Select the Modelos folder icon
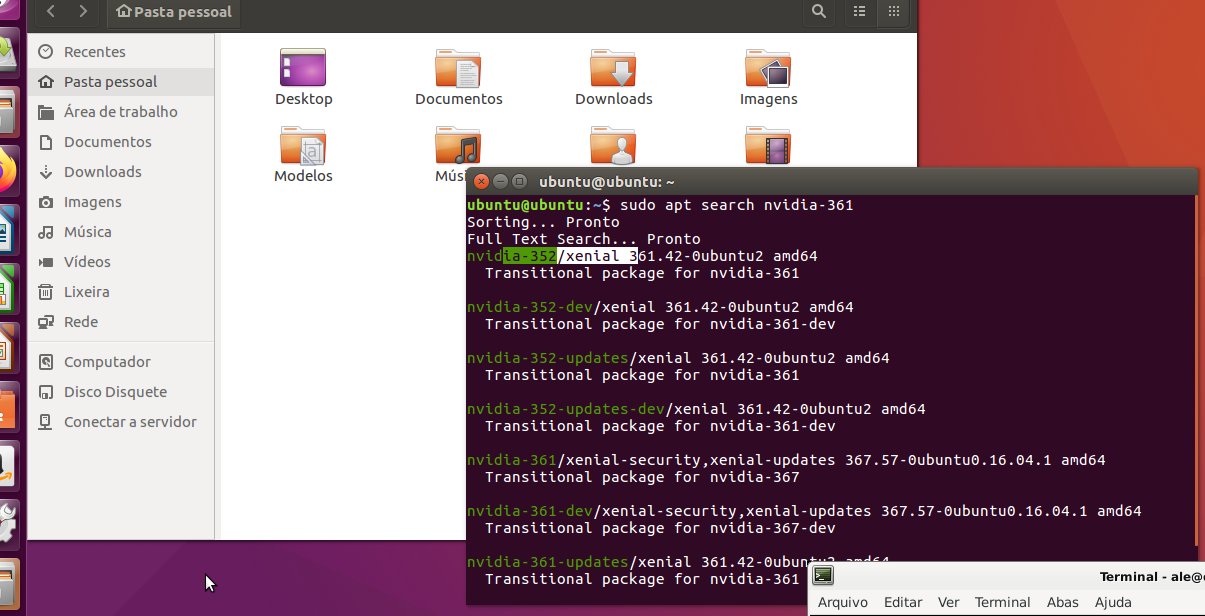 point(303,145)
